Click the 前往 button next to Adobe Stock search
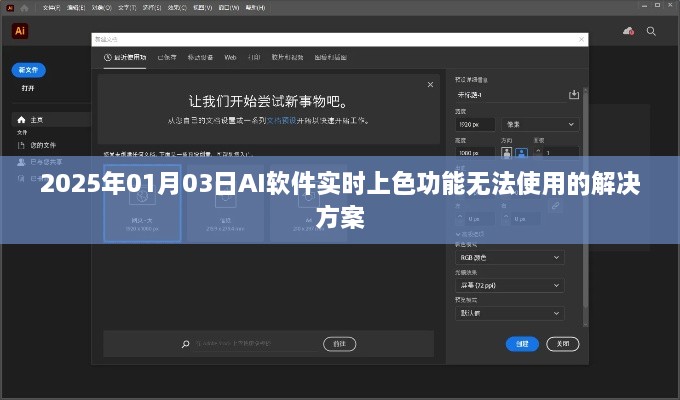The width and height of the screenshot is (680, 400). pyautogui.click(x=340, y=344)
